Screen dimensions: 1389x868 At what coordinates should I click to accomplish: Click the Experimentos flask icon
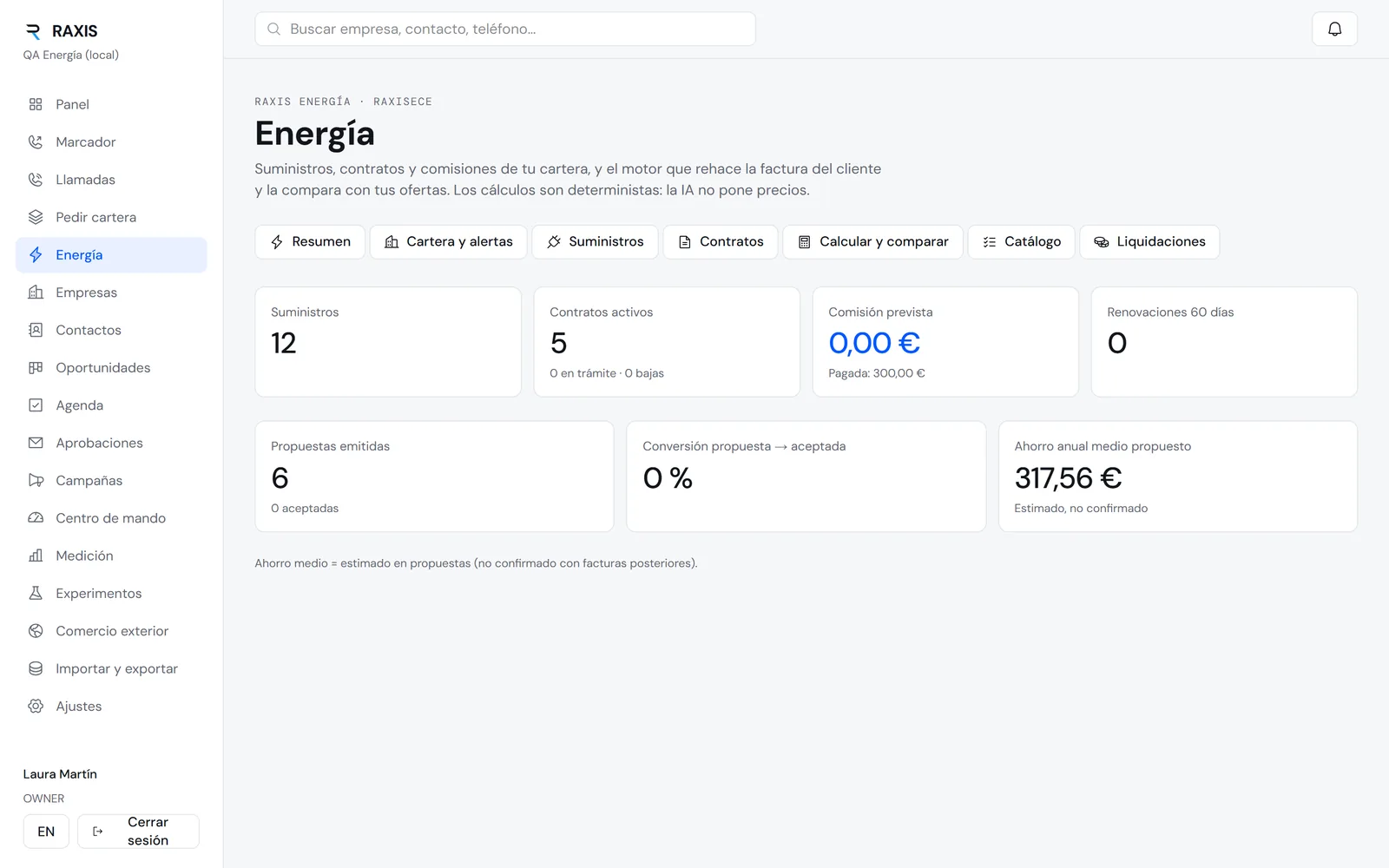36,593
